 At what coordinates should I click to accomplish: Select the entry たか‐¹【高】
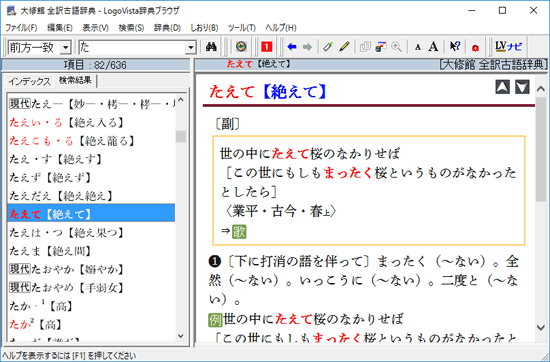(x=91, y=306)
